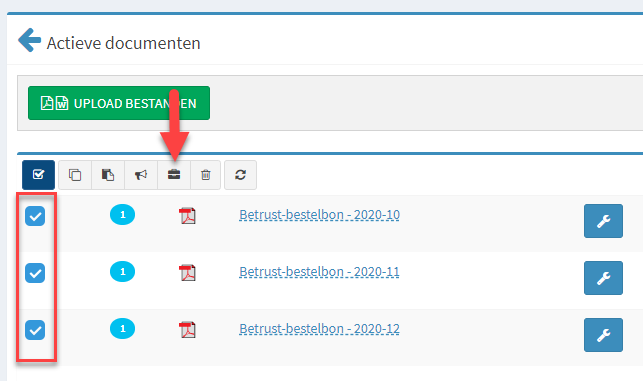Viewport: 643px width, 381px height.
Task: Click the paste documents toolbar icon
Action: [108, 175]
